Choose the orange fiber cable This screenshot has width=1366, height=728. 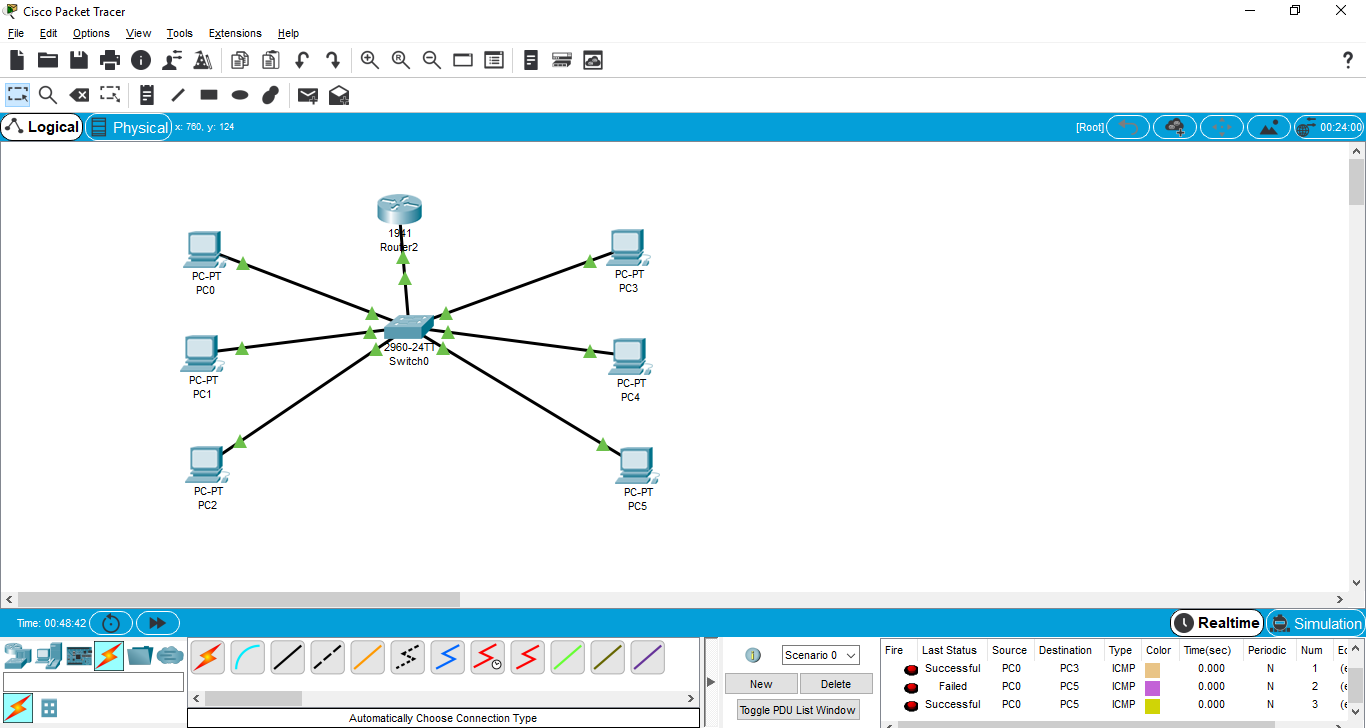click(x=368, y=657)
